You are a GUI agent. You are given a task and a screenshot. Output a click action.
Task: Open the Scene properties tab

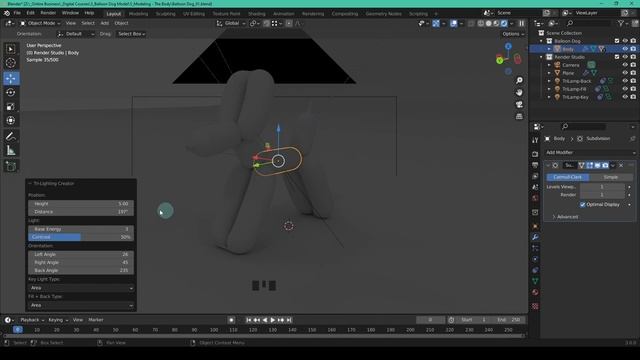coord(535,187)
